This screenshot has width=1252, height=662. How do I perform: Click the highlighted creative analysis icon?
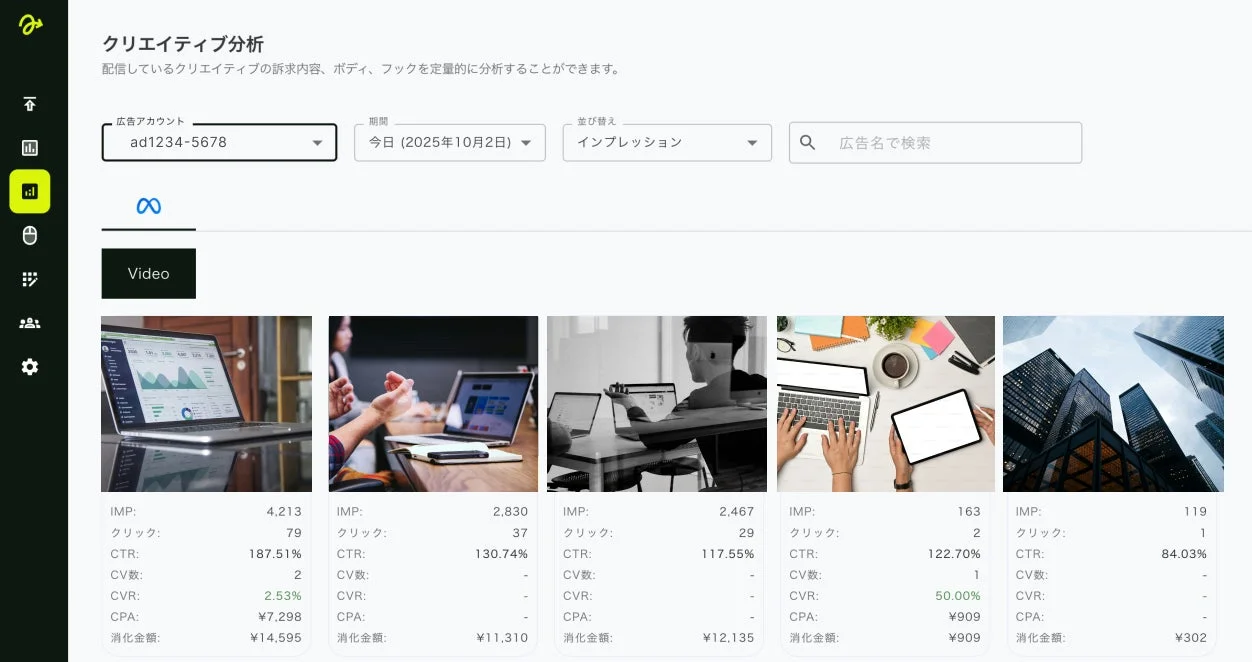30,191
